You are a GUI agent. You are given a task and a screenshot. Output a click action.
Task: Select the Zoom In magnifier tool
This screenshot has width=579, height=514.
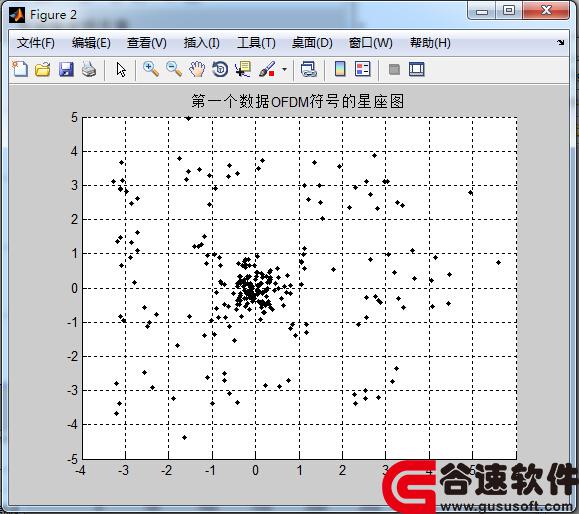pyautogui.click(x=151, y=69)
